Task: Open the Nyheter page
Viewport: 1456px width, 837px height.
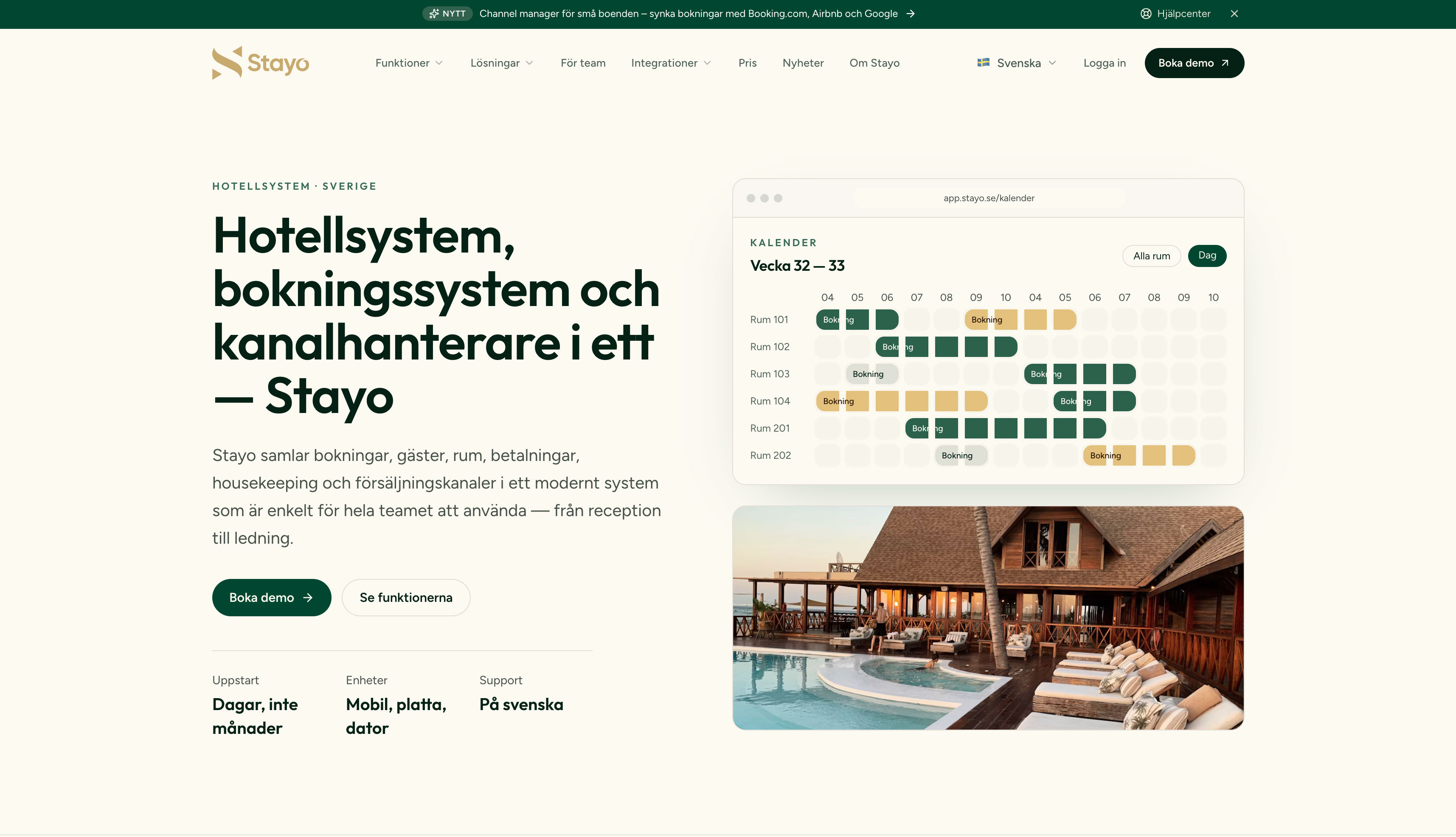Action: pos(803,63)
